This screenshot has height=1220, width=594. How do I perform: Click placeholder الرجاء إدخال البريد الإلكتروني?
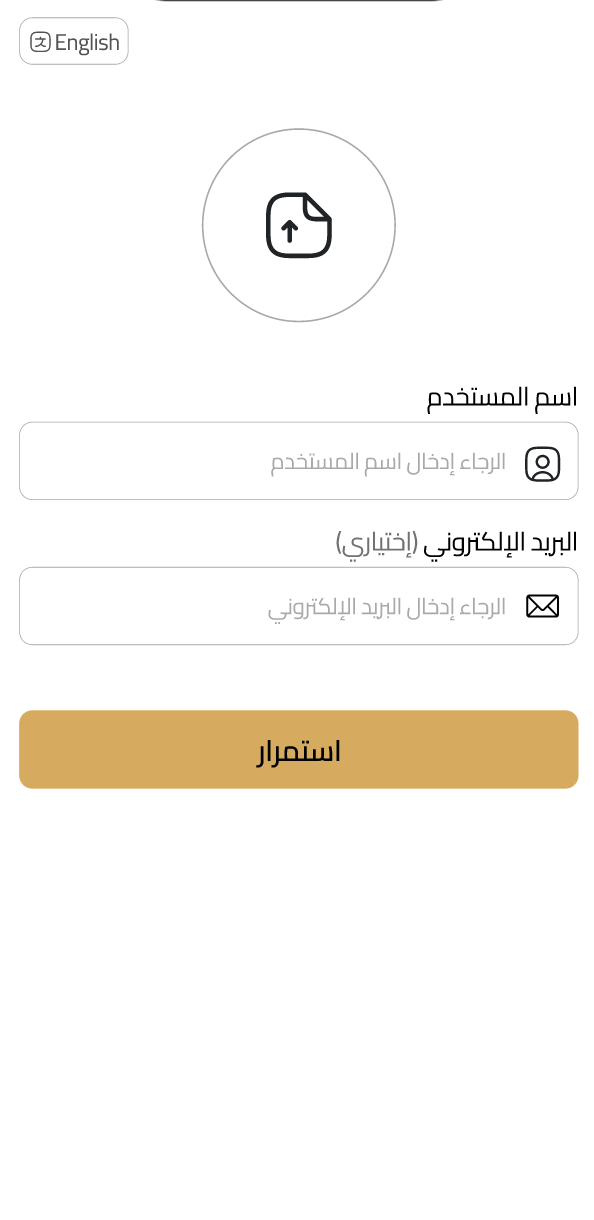point(387,607)
